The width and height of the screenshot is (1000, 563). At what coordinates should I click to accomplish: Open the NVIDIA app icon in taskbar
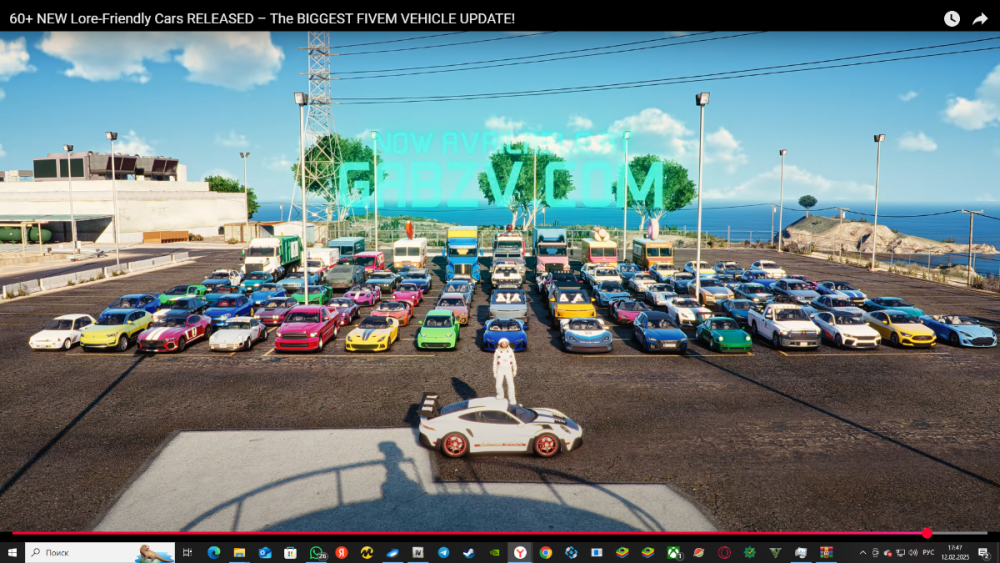click(494, 552)
